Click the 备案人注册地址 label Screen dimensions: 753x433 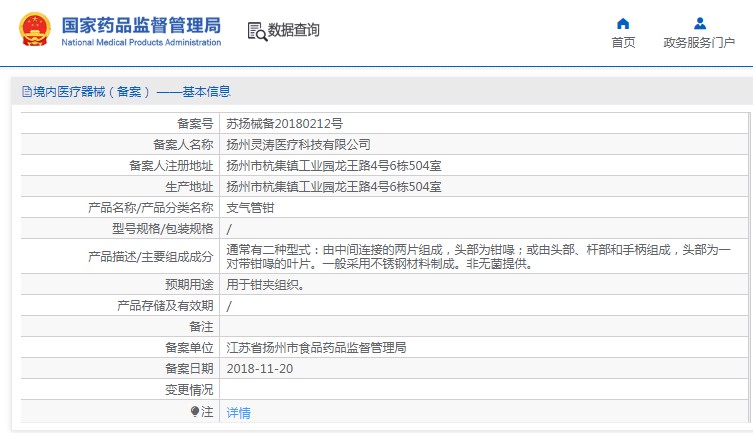click(x=171, y=166)
